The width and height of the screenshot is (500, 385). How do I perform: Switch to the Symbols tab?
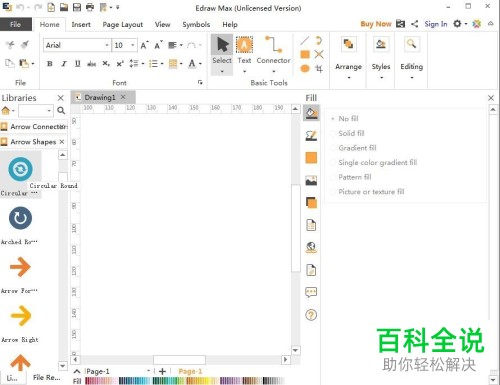[196, 24]
